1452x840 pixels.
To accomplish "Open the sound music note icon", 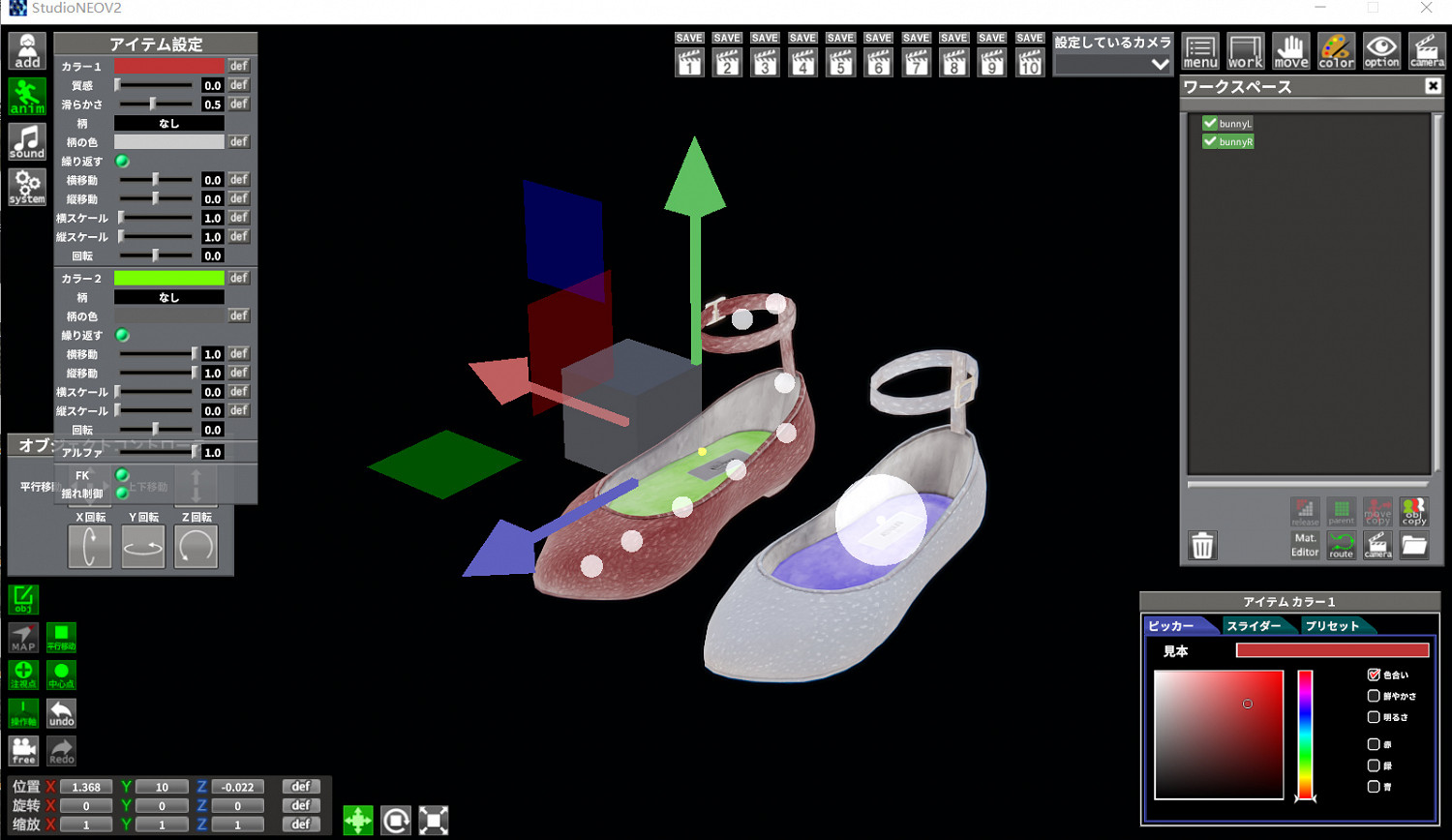I will [27, 141].
